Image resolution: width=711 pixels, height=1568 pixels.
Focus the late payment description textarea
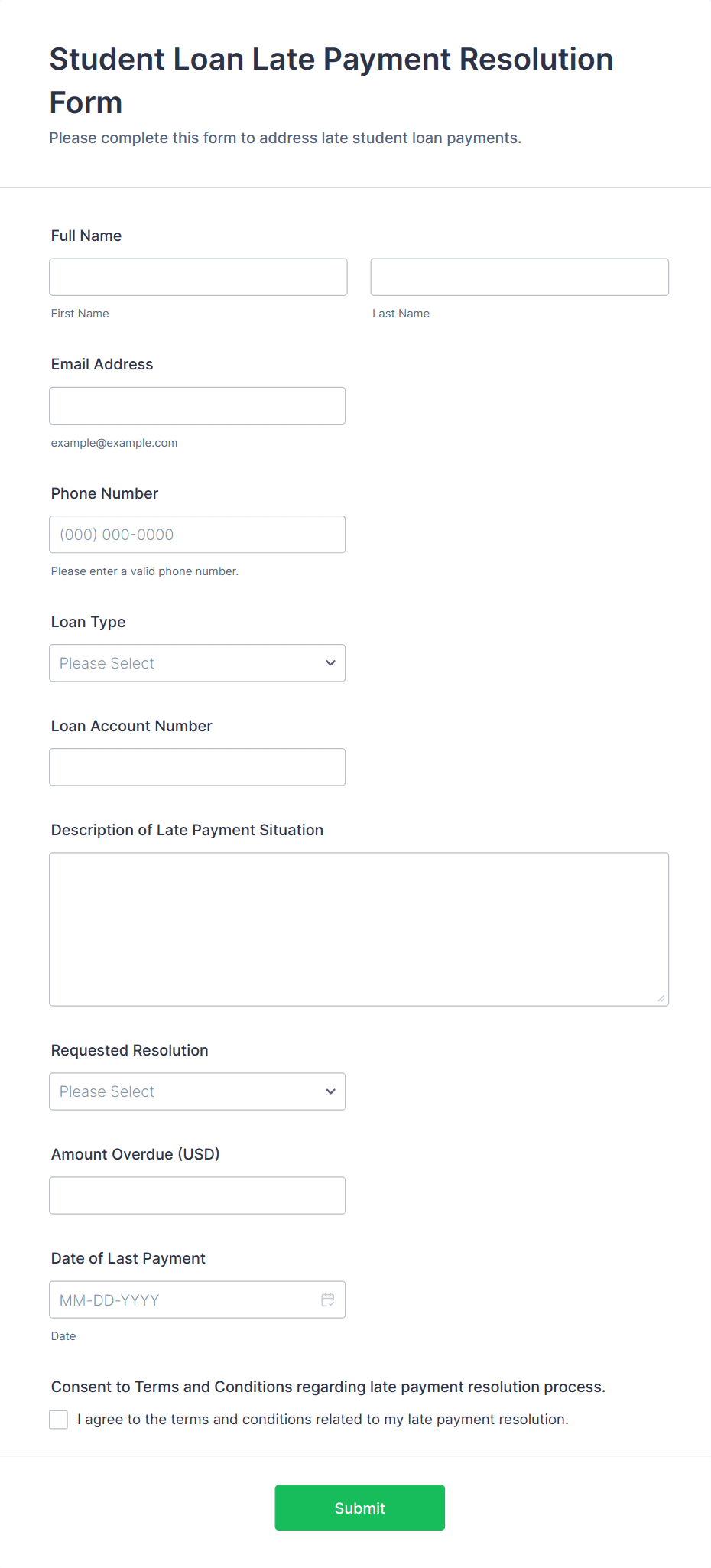(359, 929)
